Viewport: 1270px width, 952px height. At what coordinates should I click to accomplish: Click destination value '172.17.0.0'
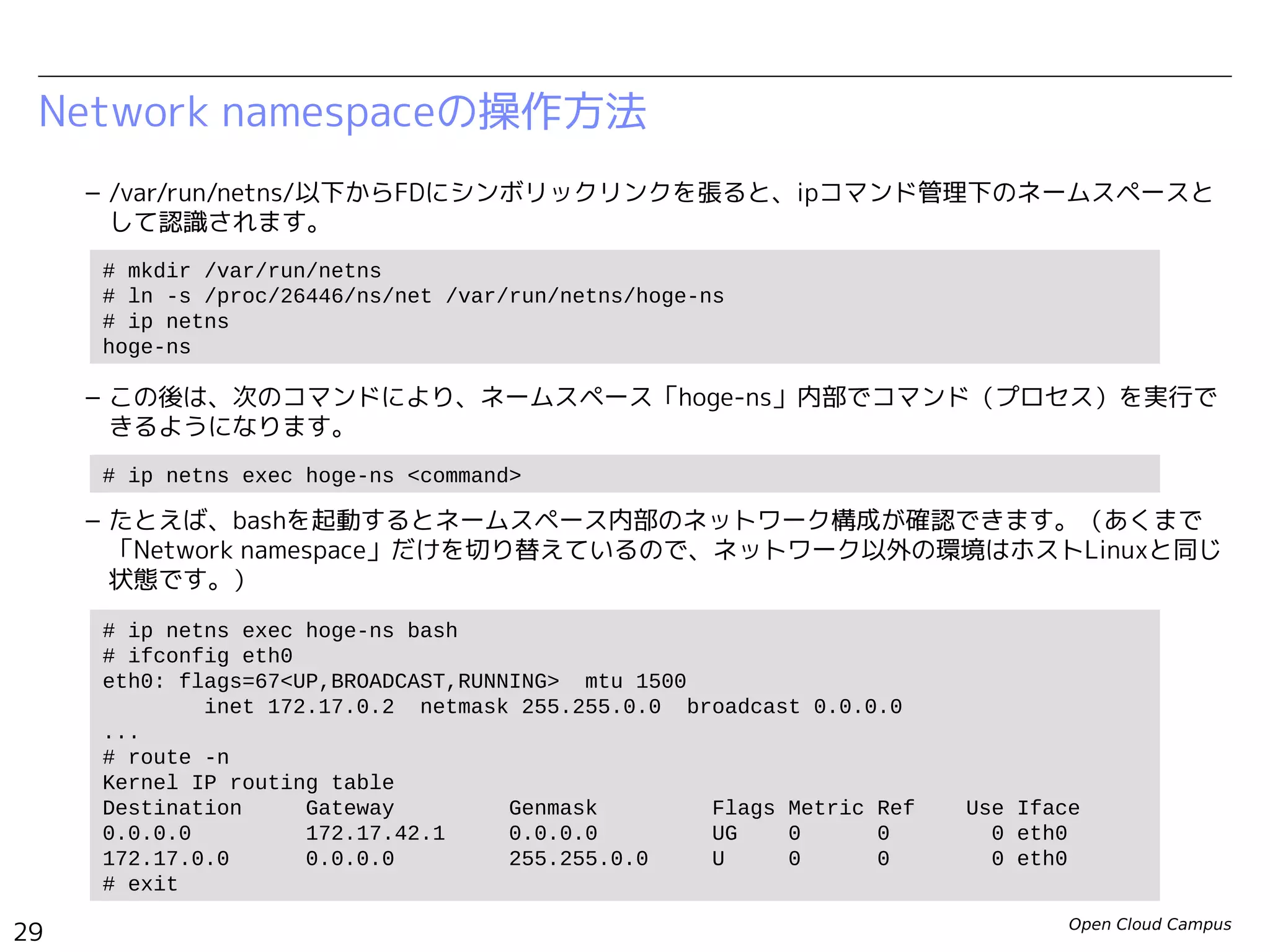[x=166, y=858]
